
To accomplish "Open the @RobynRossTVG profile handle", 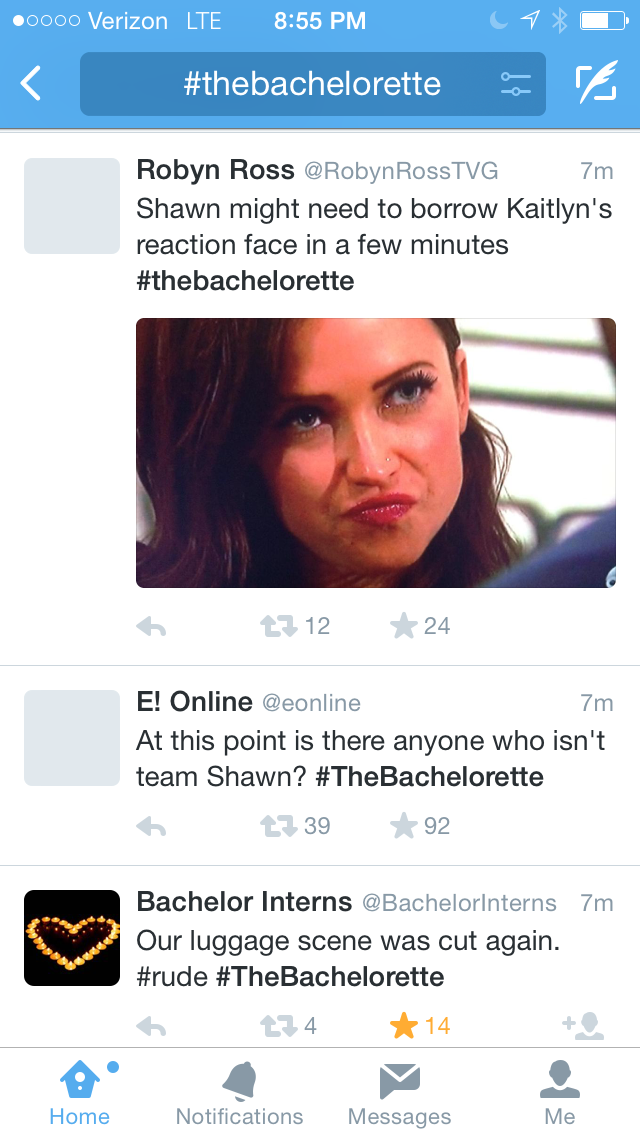I will coord(401,171).
